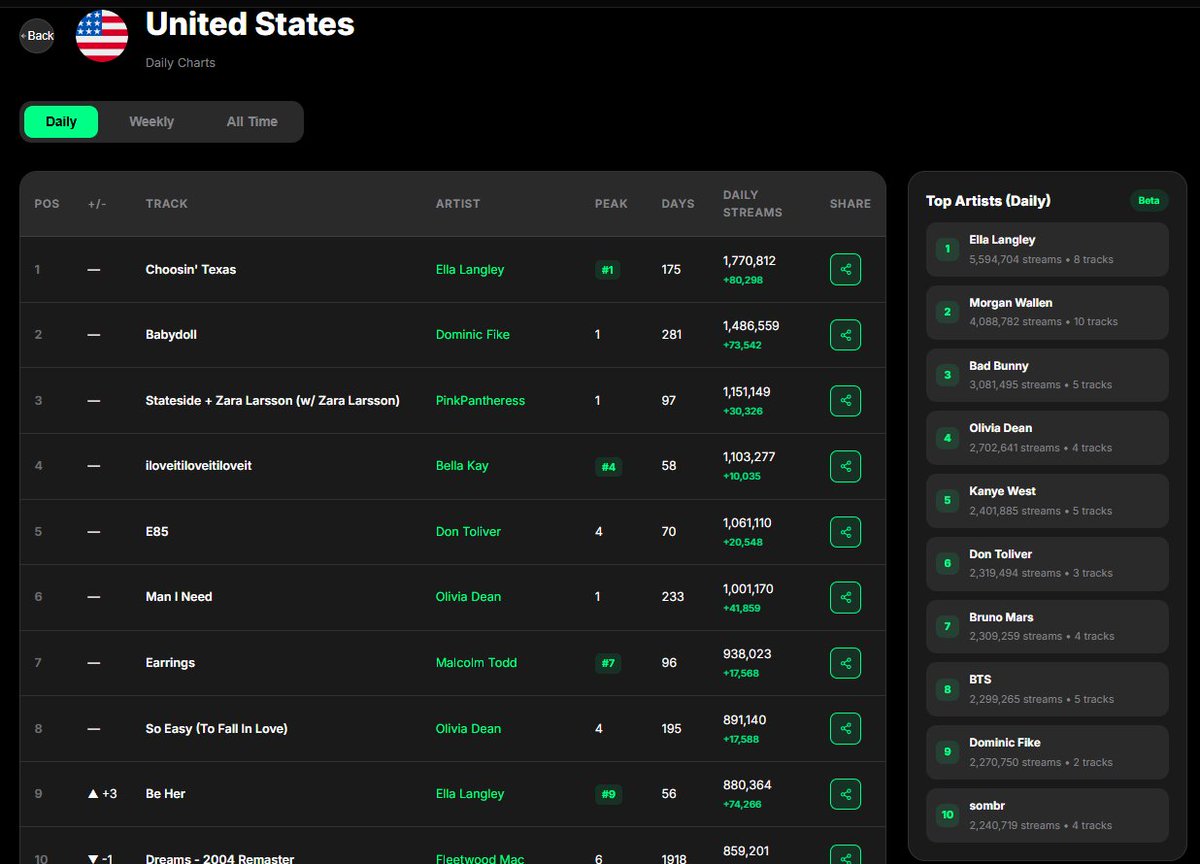Share the Man I Need track

tap(845, 597)
